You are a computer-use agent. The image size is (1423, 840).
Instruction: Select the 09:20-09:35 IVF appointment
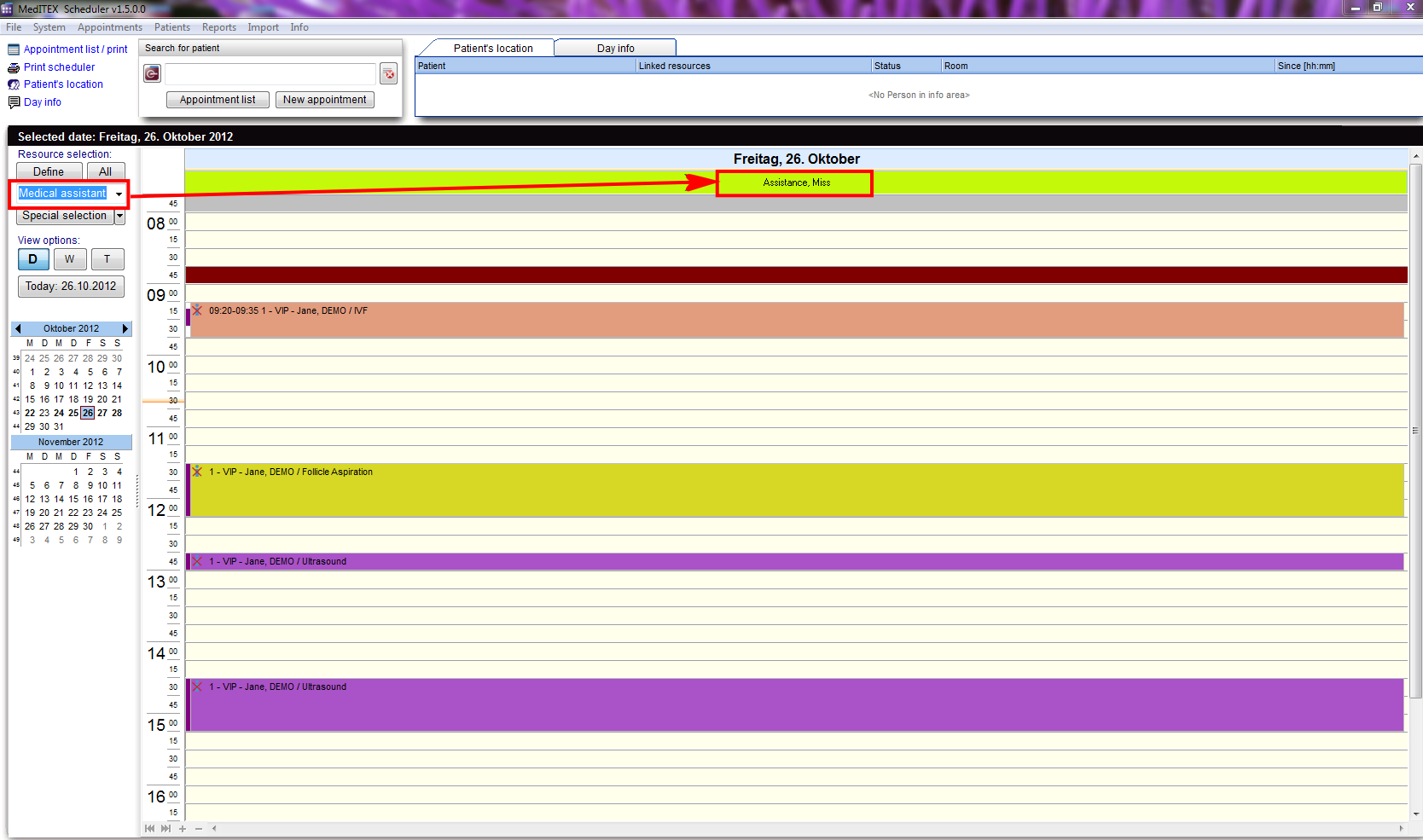[x=796, y=320]
